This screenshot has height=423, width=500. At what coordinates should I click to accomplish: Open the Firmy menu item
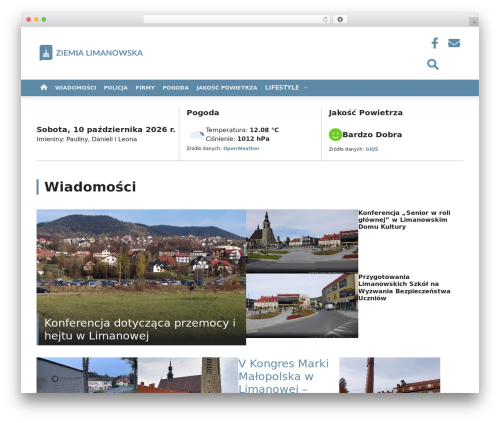(145, 88)
